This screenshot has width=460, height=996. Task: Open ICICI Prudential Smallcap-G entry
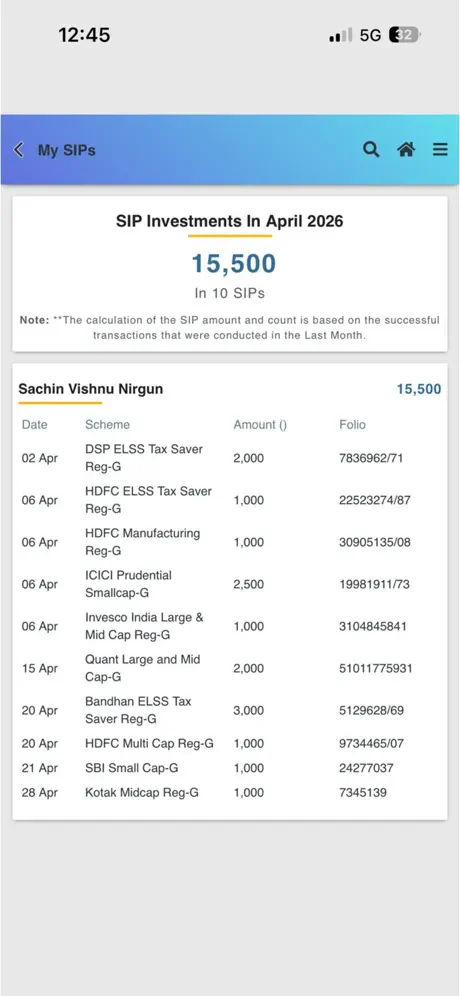(229, 584)
